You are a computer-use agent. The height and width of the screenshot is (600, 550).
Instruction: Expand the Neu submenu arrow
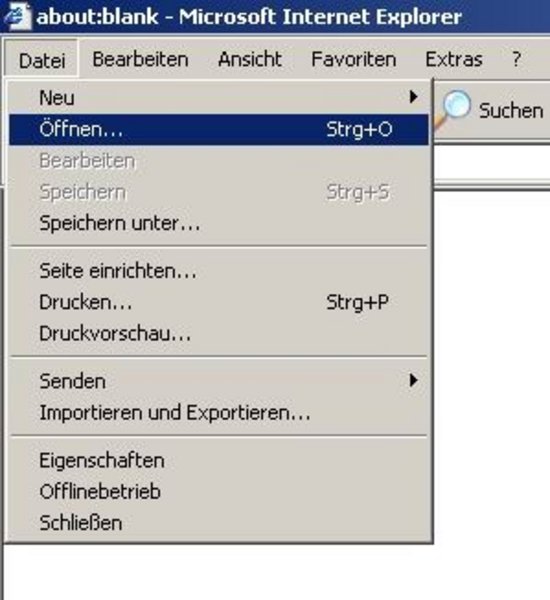pyautogui.click(x=413, y=97)
